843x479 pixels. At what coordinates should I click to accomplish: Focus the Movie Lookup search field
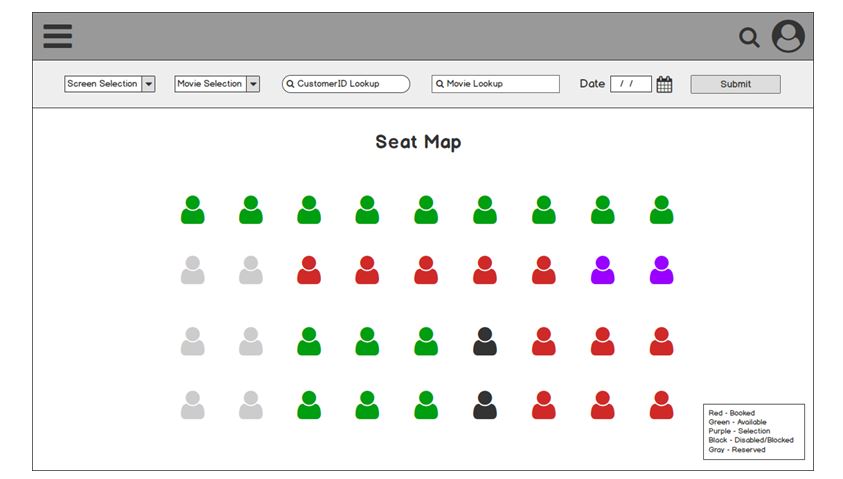click(495, 84)
